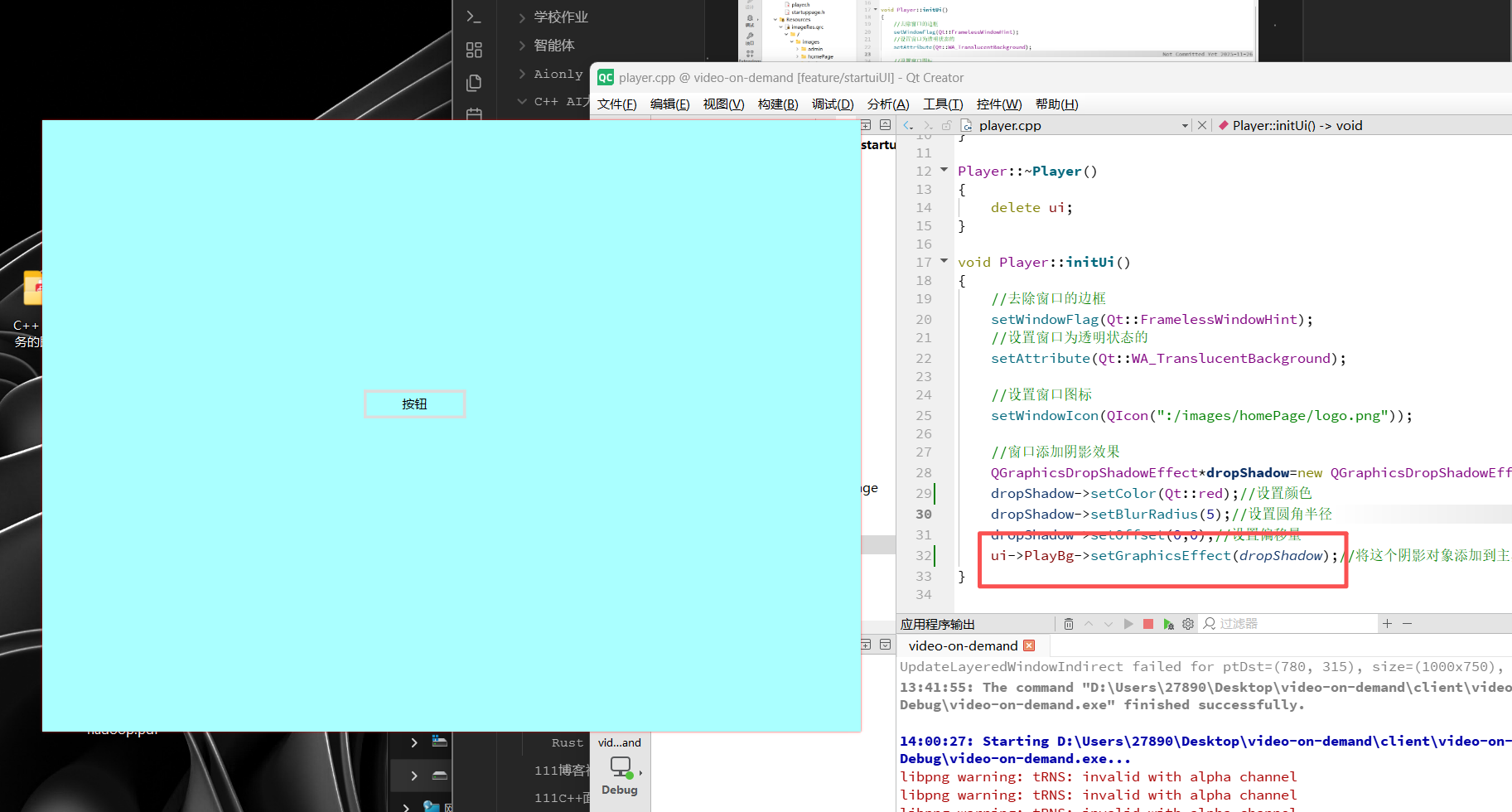Open the 构建(B) menu
The image size is (1512, 812).
778,104
